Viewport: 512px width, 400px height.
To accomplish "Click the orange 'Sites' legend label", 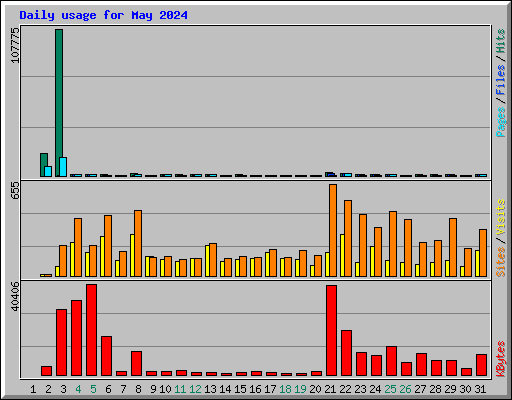I will pyautogui.click(x=501, y=262).
